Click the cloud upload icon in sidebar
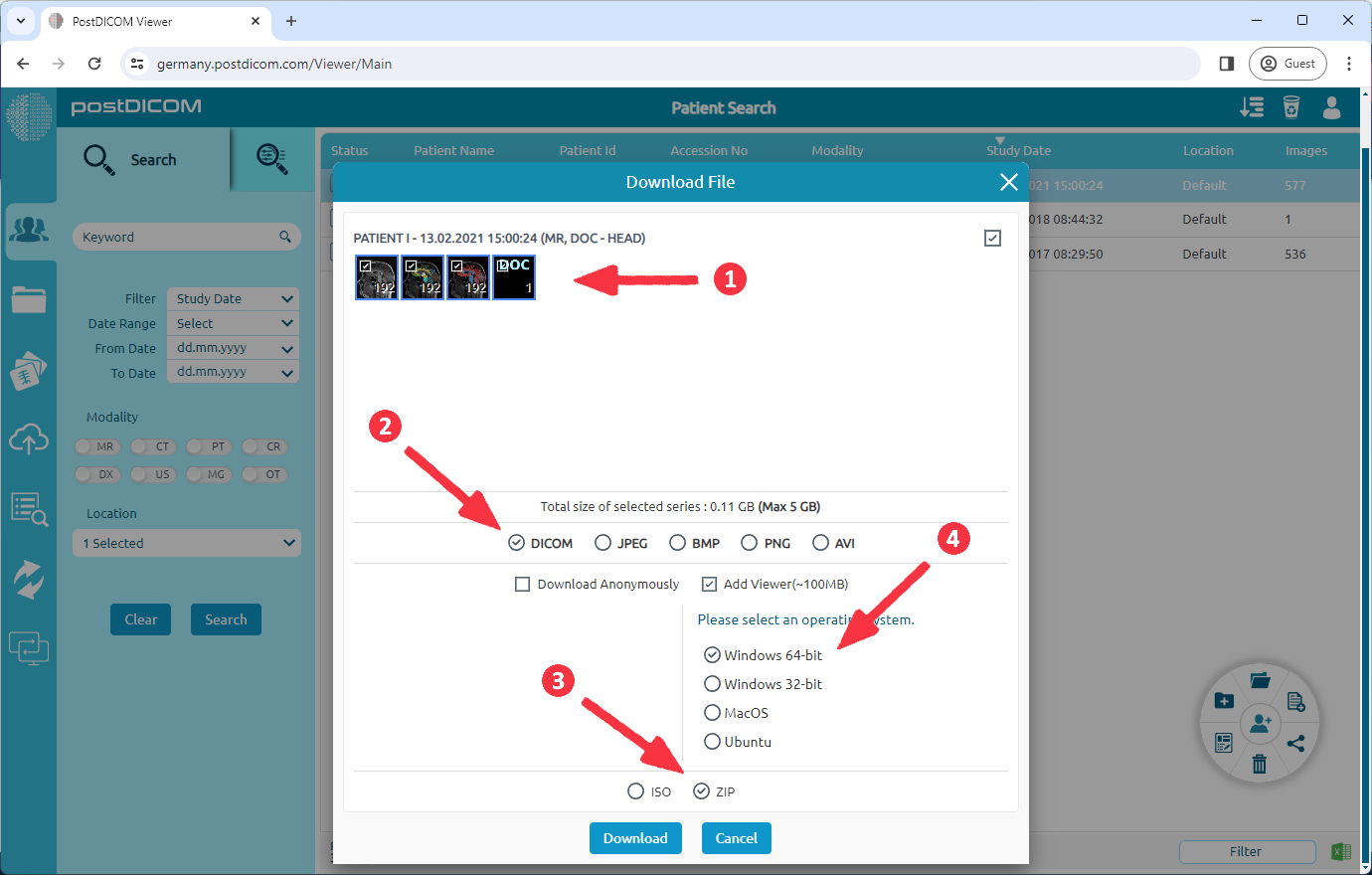 [29, 438]
